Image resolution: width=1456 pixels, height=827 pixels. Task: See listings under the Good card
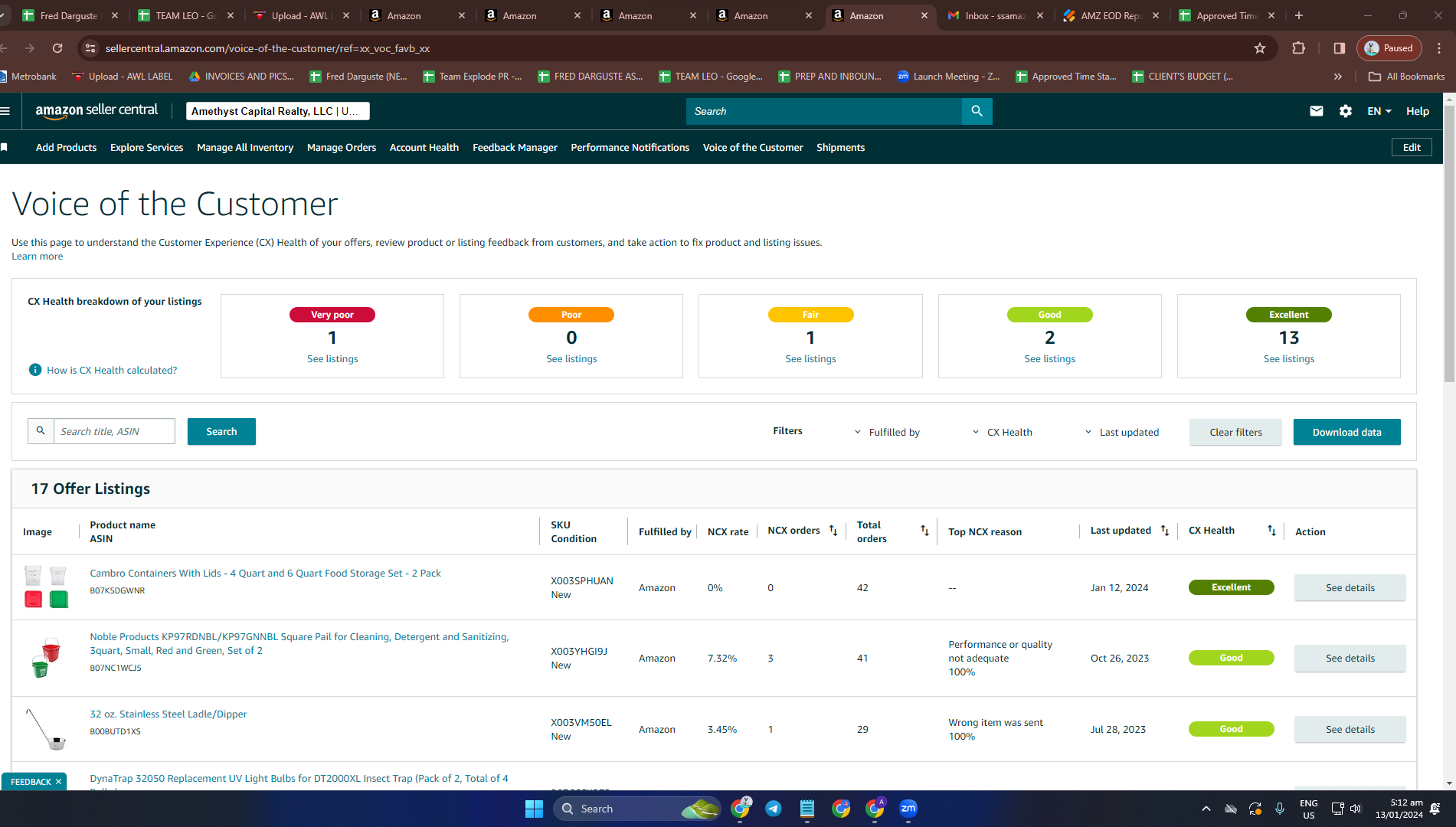coord(1049,359)
